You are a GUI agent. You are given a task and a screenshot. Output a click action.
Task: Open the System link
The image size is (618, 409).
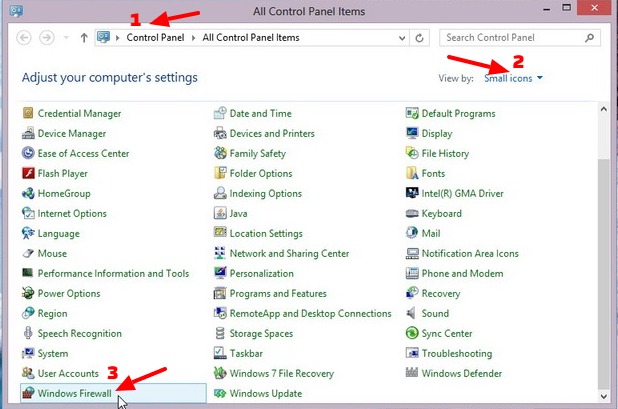53,353
